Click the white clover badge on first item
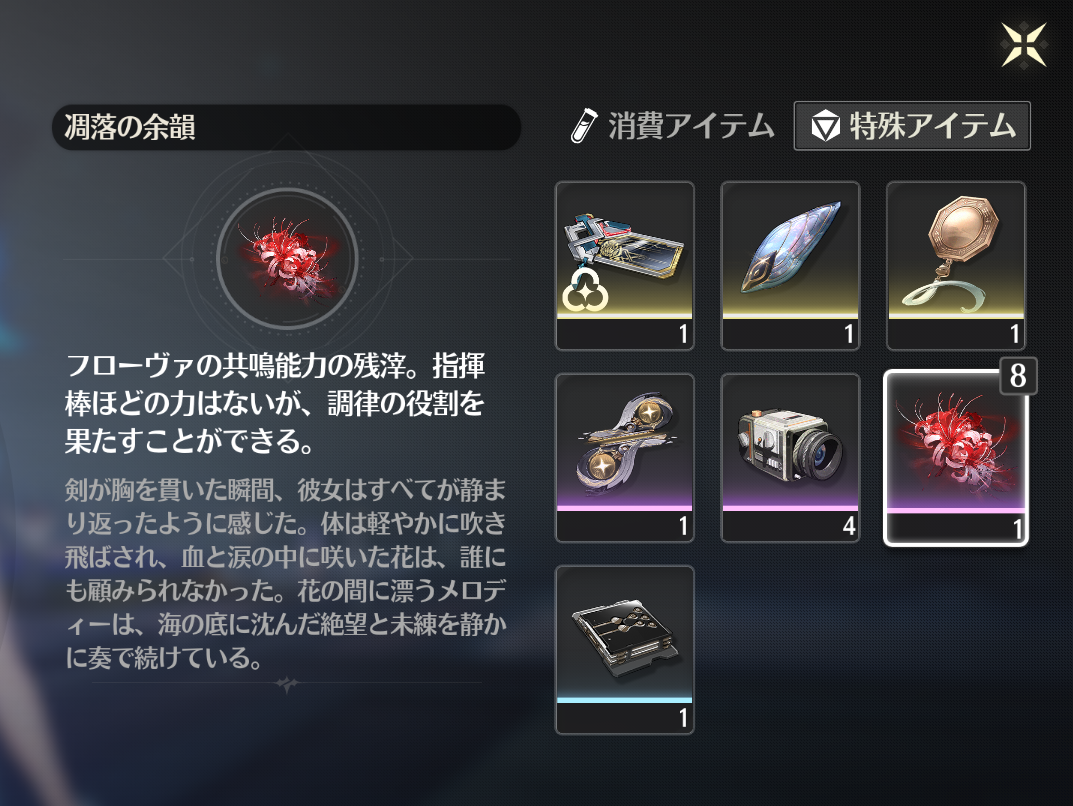Screen dimensions: 1073x806 click(x=584, y=291)
